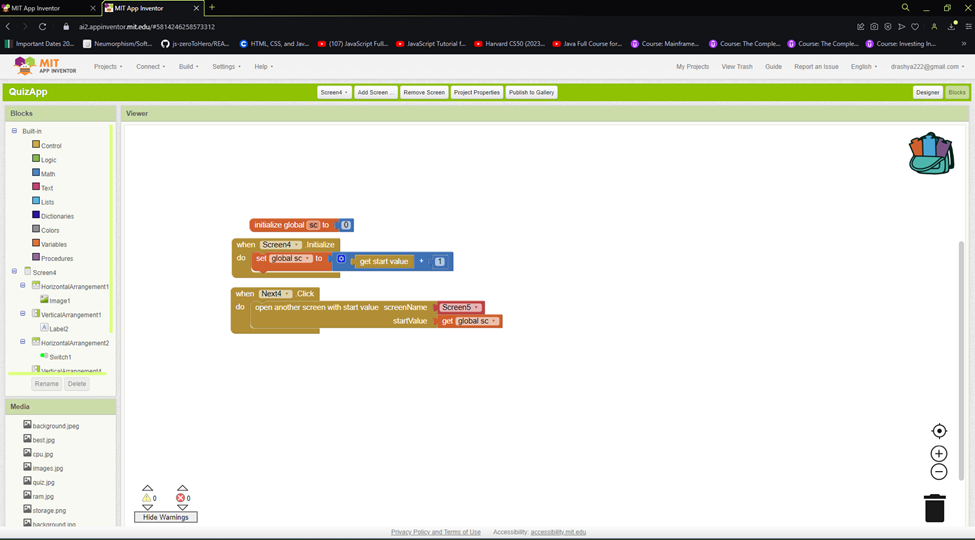Click the Rename button
This screenshot has height=540, width=975.
tap(47, 384)
